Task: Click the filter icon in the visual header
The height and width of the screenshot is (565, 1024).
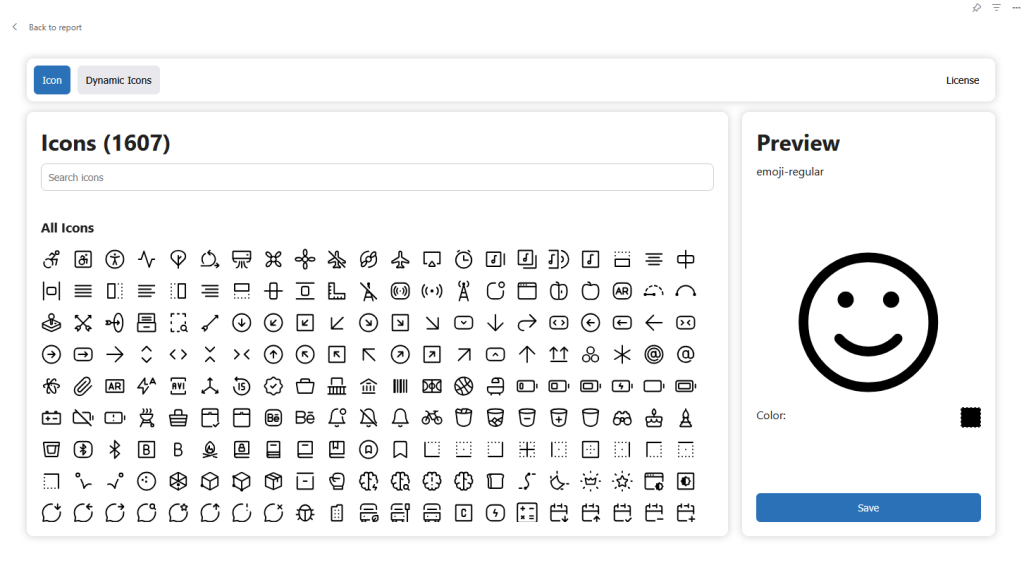Action: point(996,7)
